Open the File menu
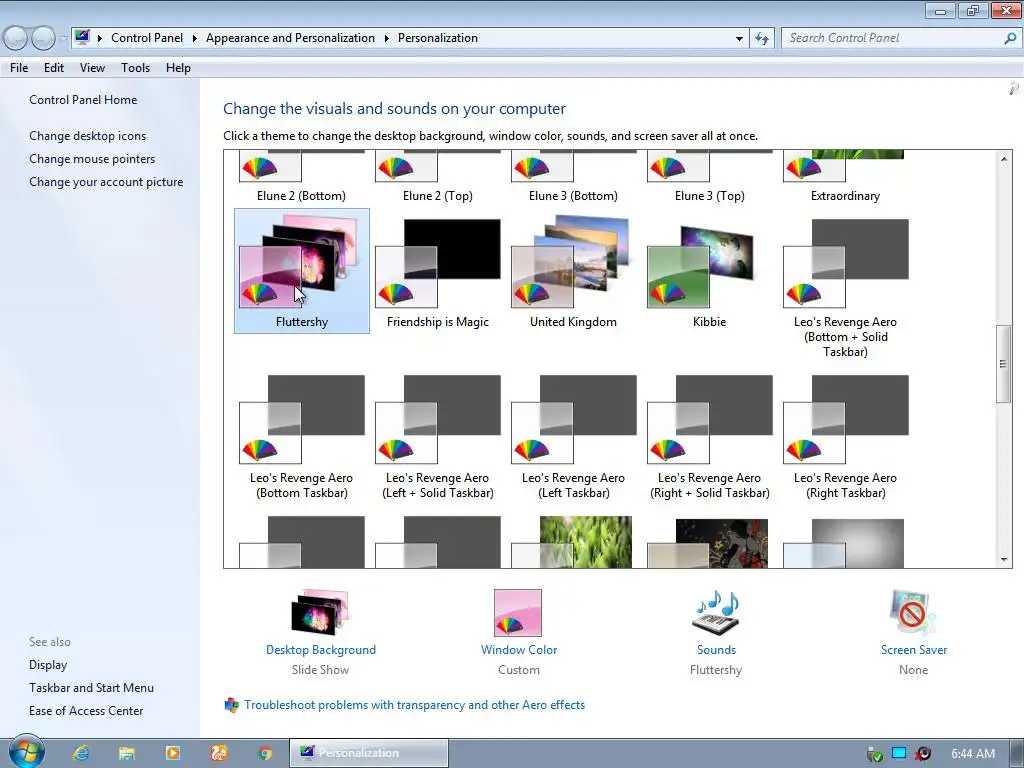Viewport: 1024px width, 768px height. pos(19,68)
